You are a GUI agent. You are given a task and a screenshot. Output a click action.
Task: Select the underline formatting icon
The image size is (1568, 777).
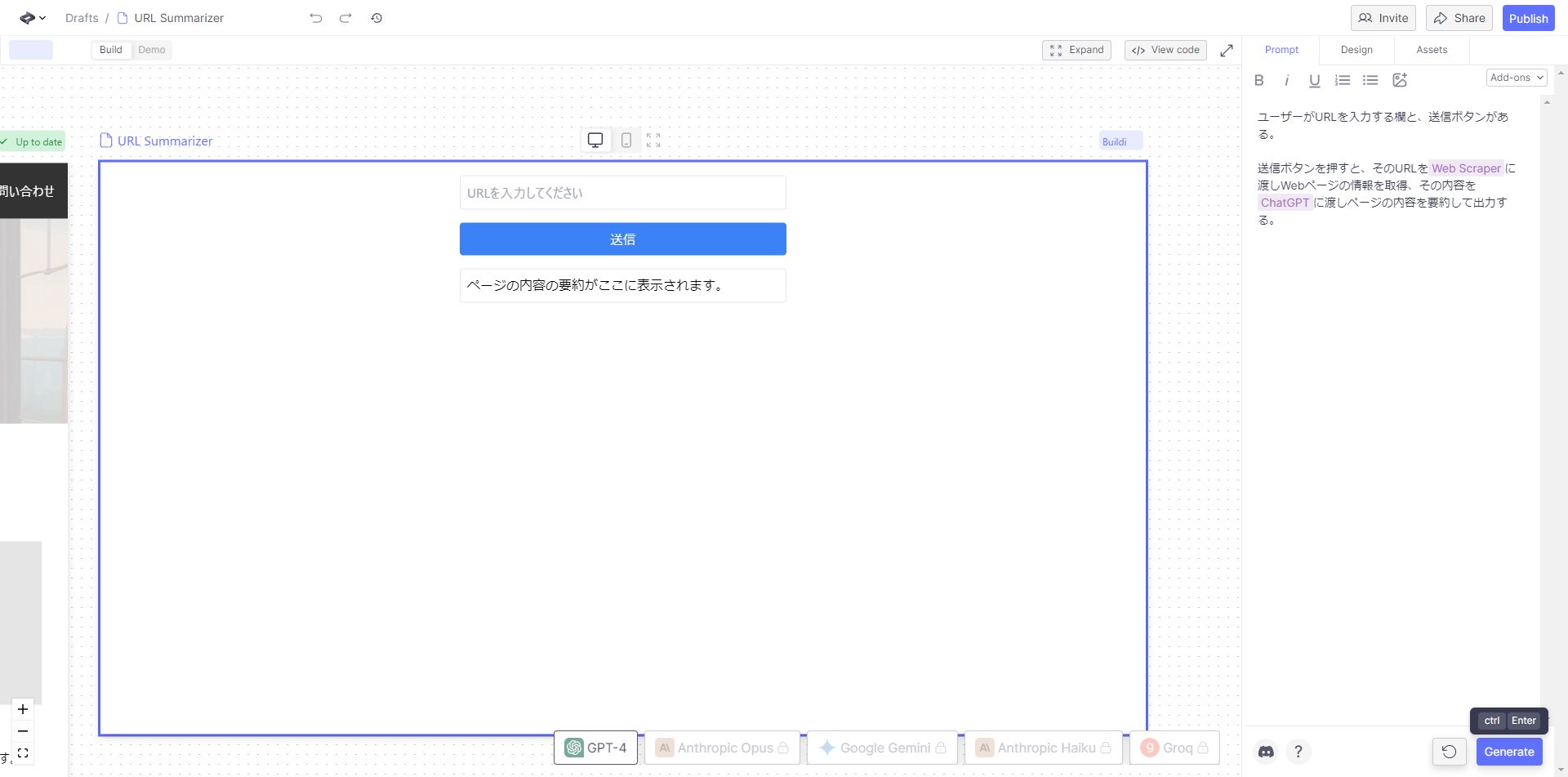click(1314, 80)
